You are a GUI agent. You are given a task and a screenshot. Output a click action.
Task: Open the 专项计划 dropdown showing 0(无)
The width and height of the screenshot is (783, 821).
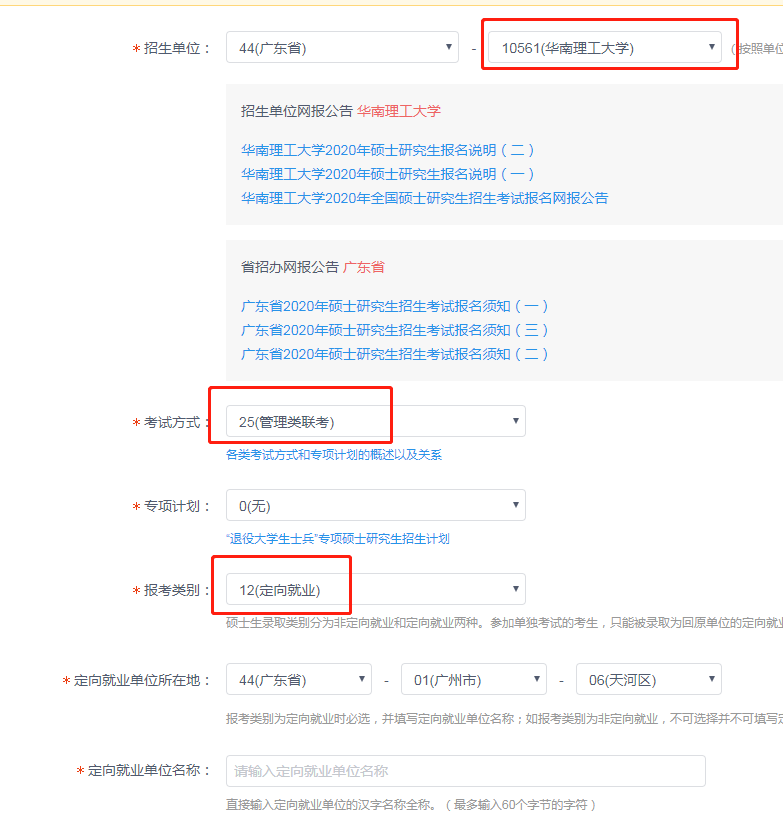pyautogui.click(x=375, y=506)
